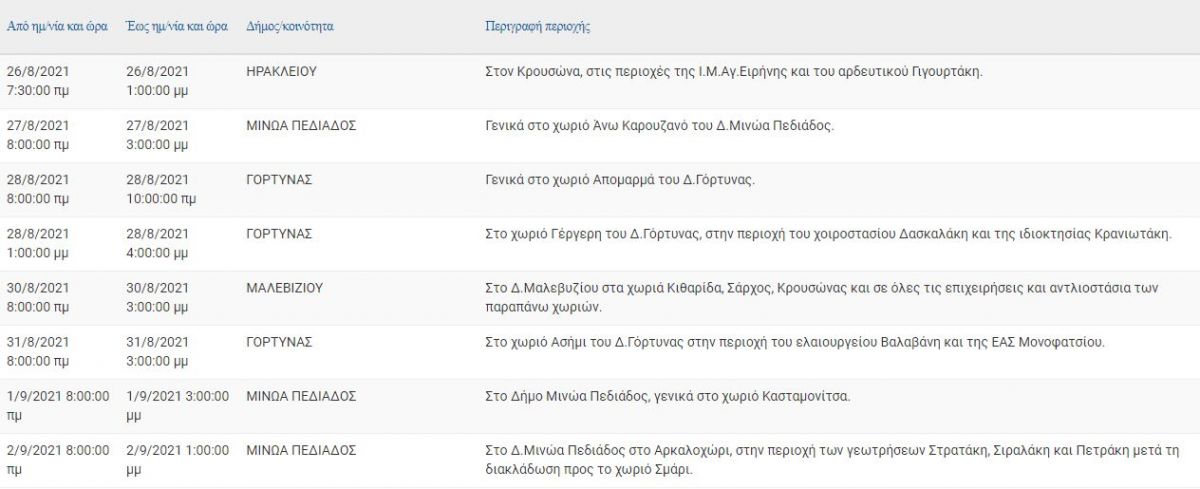Click the 'Περιγραφή περιοχής' column header
The image size is (1200, 489).
tap(537, 26)
